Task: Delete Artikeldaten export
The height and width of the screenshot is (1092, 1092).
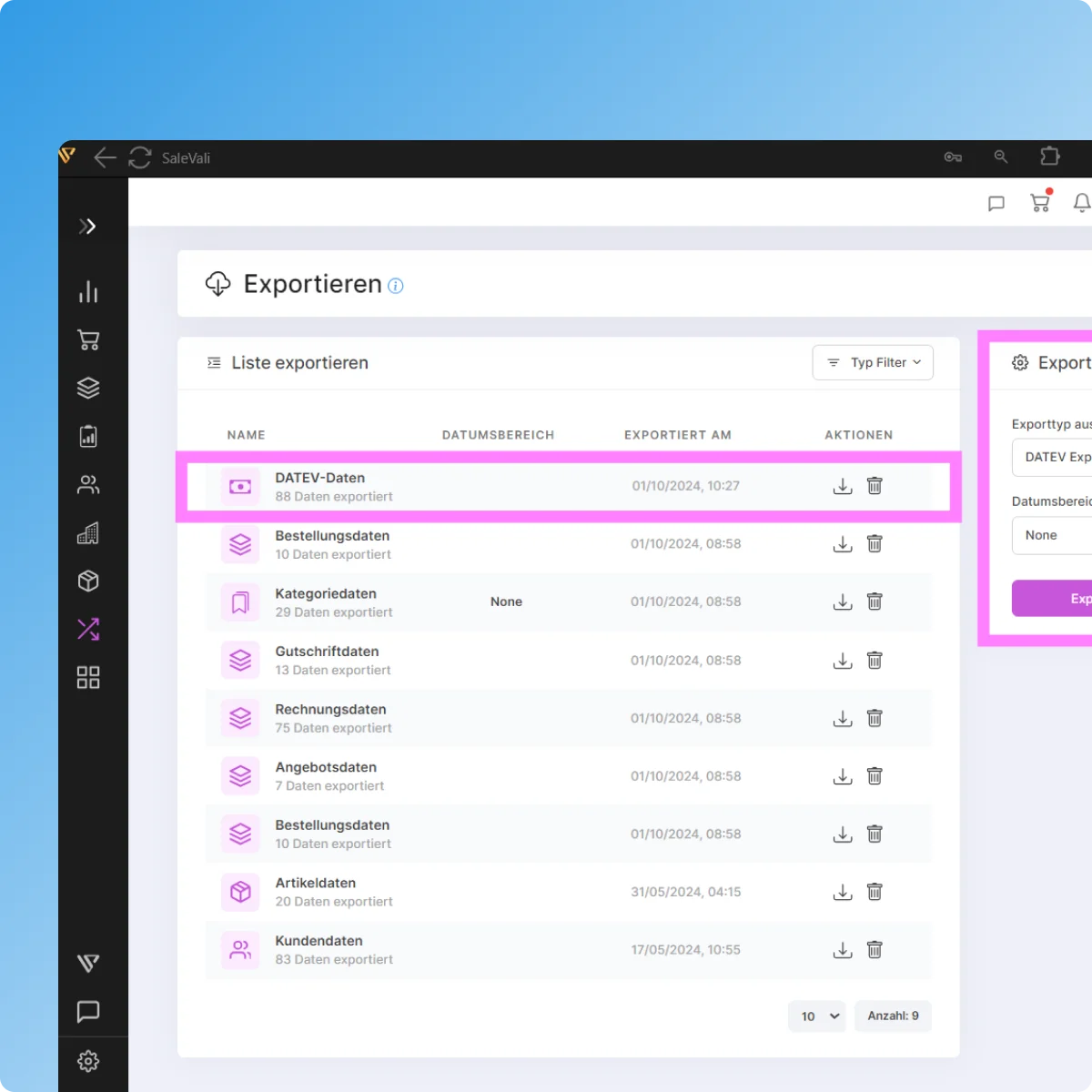Action: [x=875, y=892]
